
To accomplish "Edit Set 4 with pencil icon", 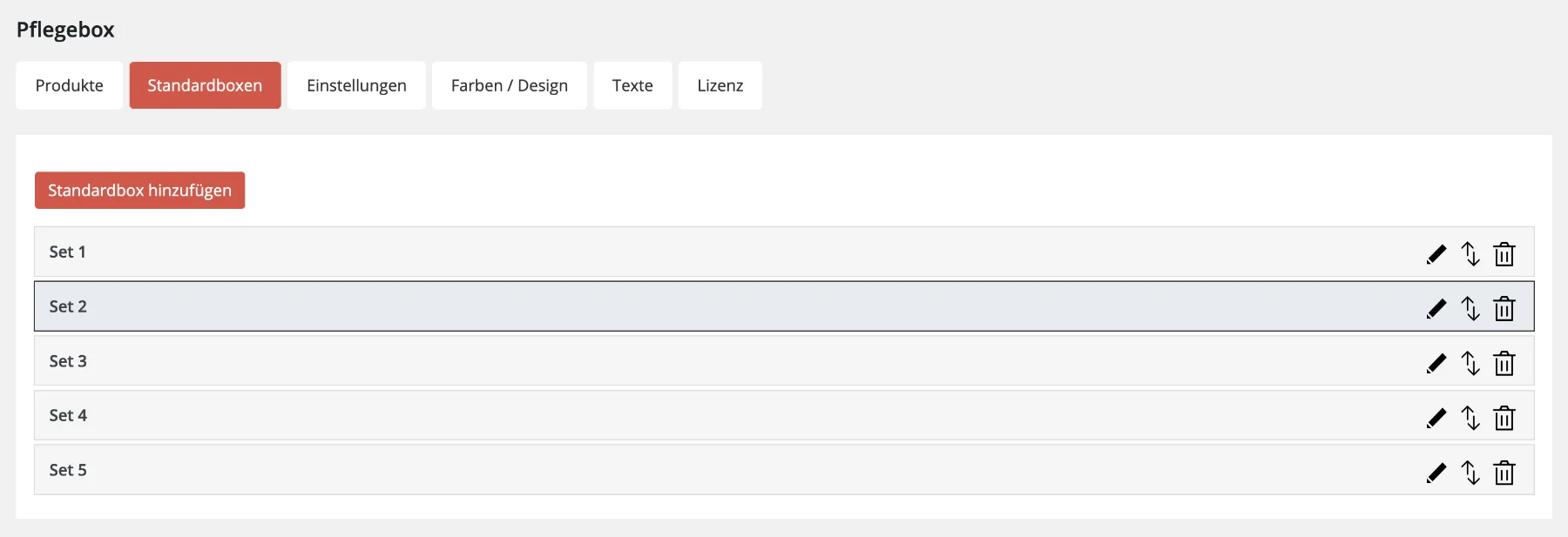I will 1436,418.
